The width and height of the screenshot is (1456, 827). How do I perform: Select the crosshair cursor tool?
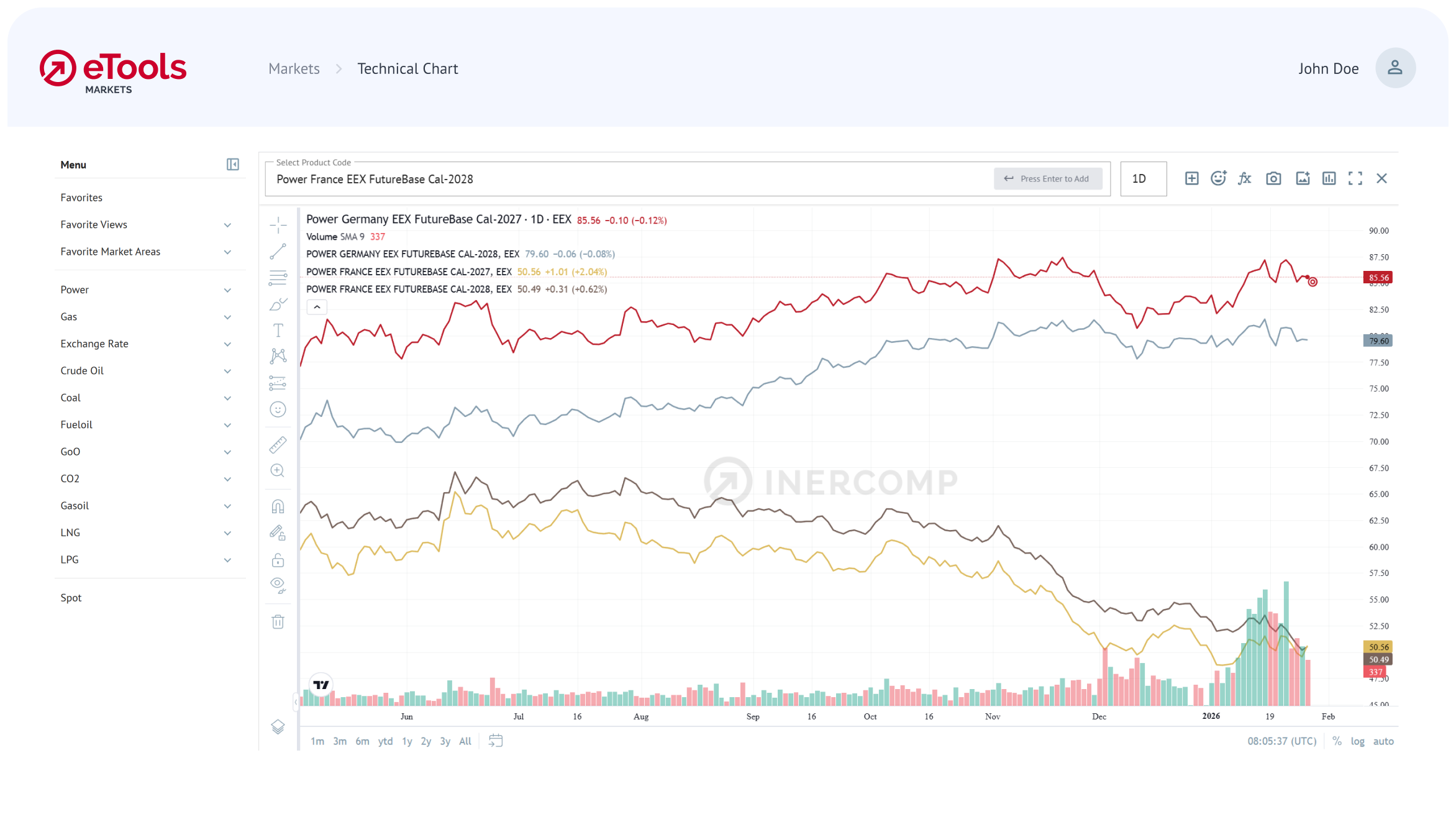[278, 225]
